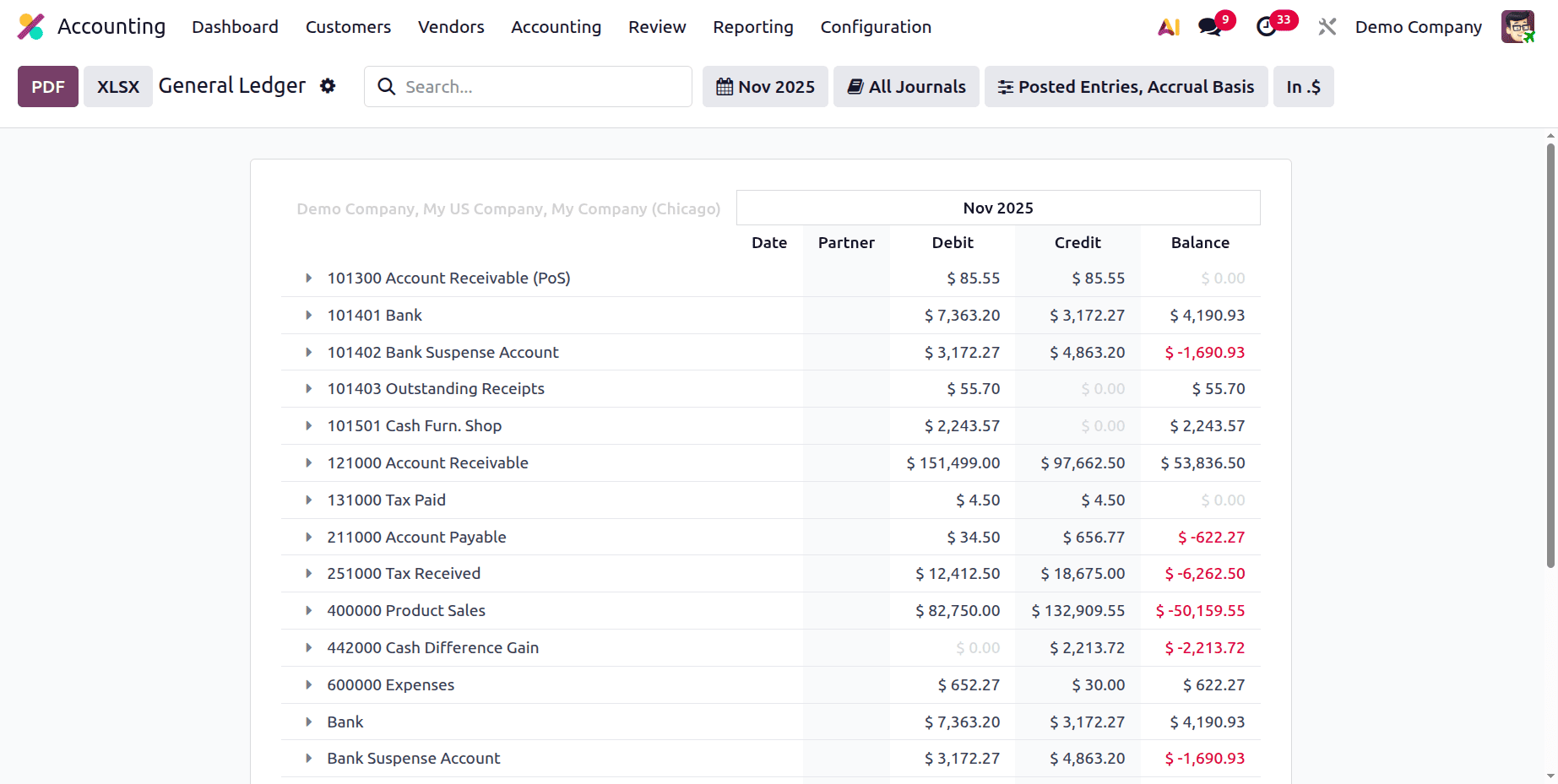This screenshot has height=784, width=1558.
Task: Expand 600000 Expenses row
Action: pos(309,685)
